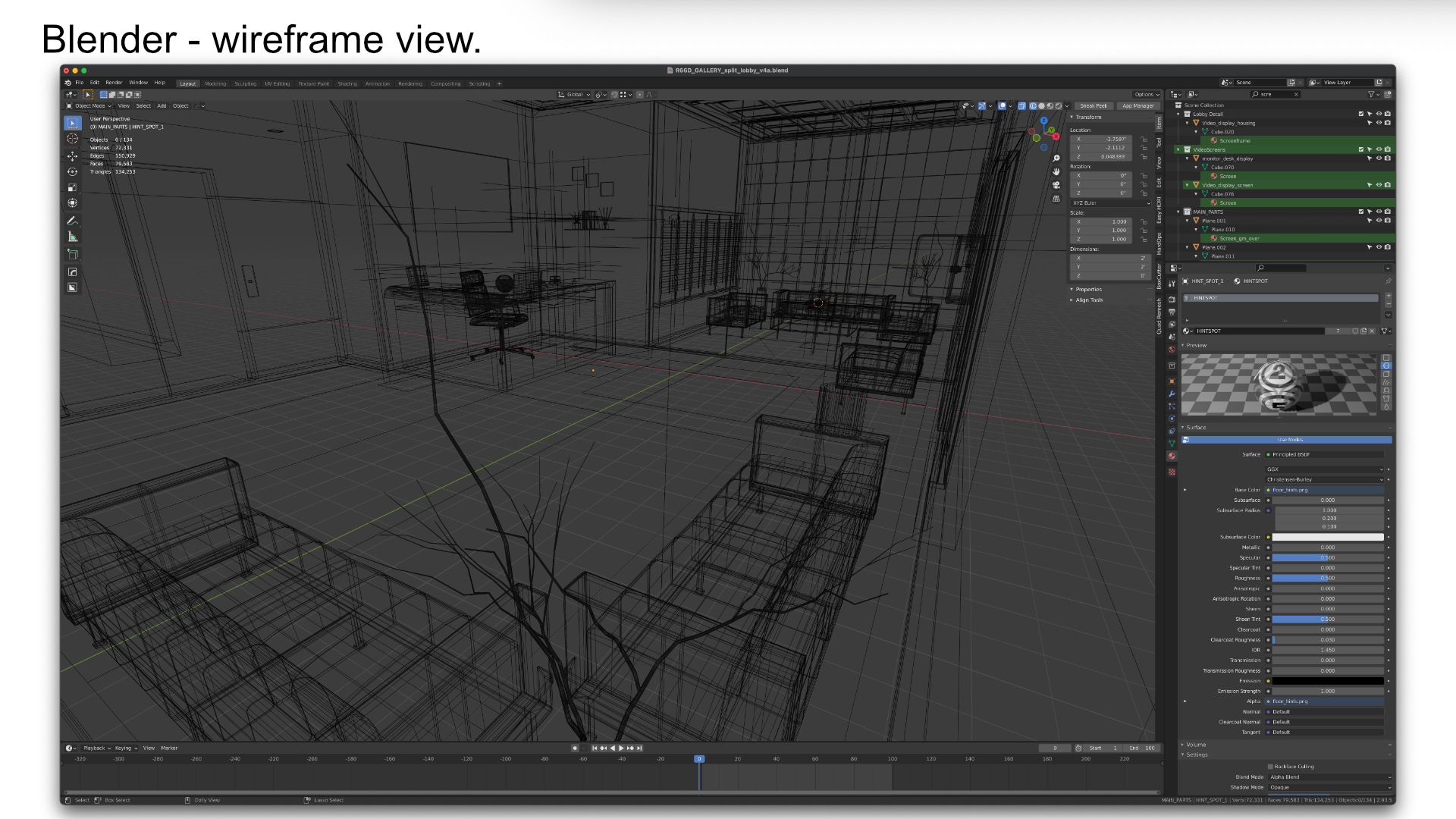Viewport: 1456px width, 819px height.
Task: Hide Plane.001 with eye icon
Action: (1379, 221)
